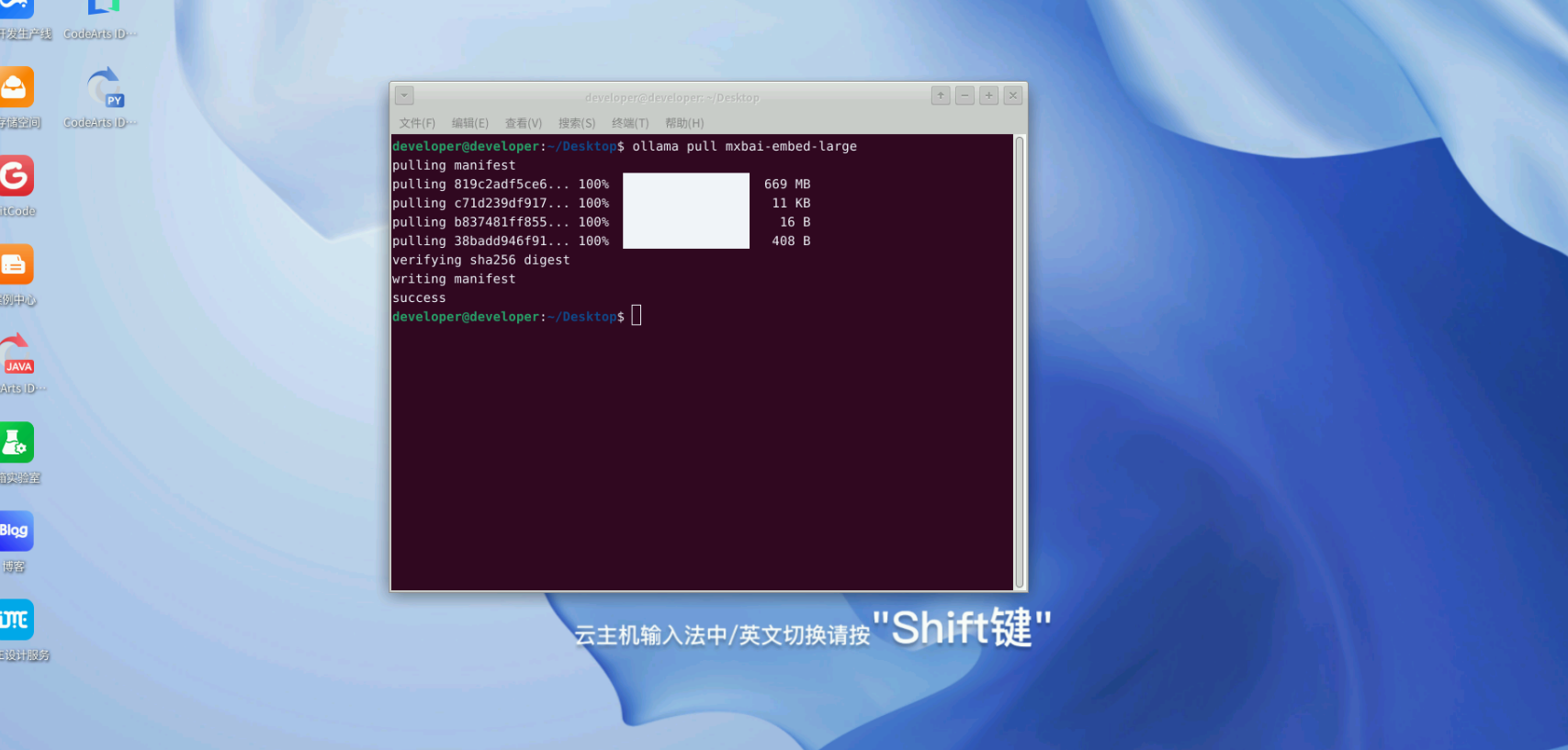The width and height of the screenshot is (1568, 750).
Task: Open the terminal window menu dropdown arrow
Action: 404,95
